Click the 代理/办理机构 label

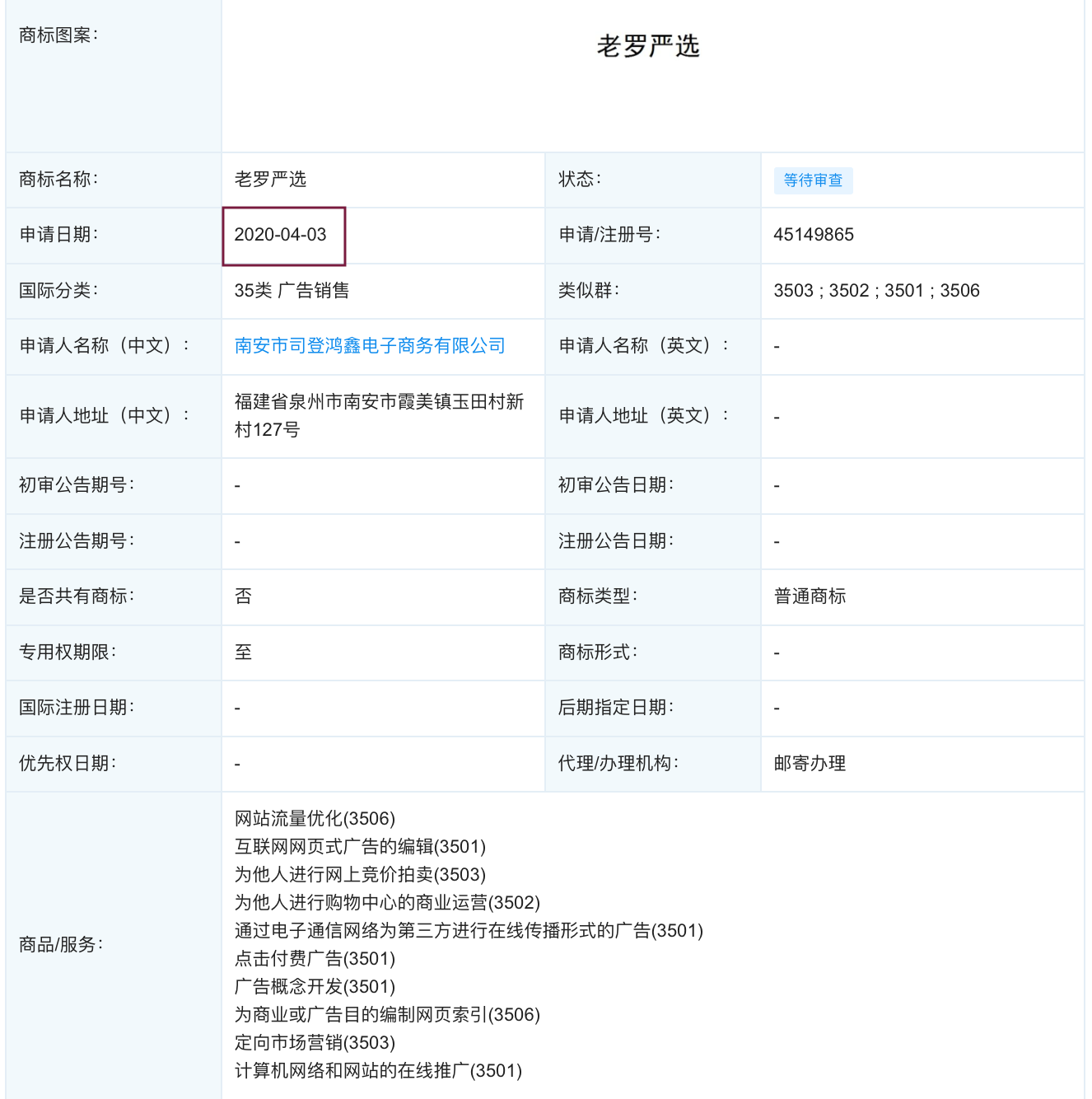(618, 764)
